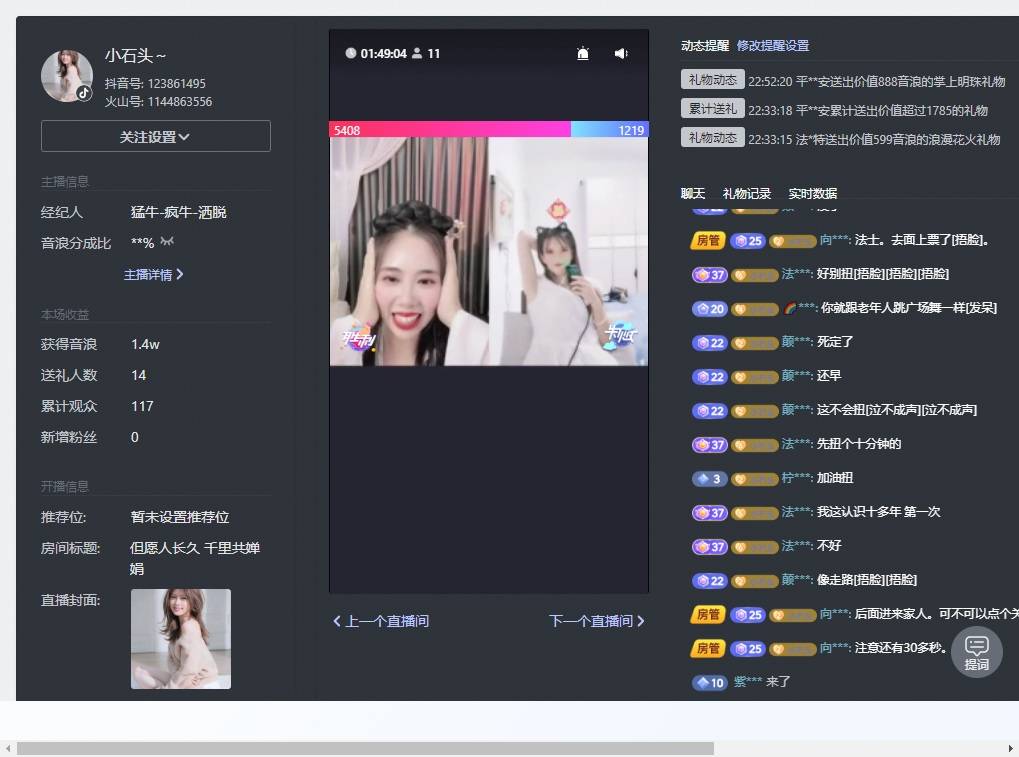
Task: Go to 下一个直播间
Action: point(597,621)
